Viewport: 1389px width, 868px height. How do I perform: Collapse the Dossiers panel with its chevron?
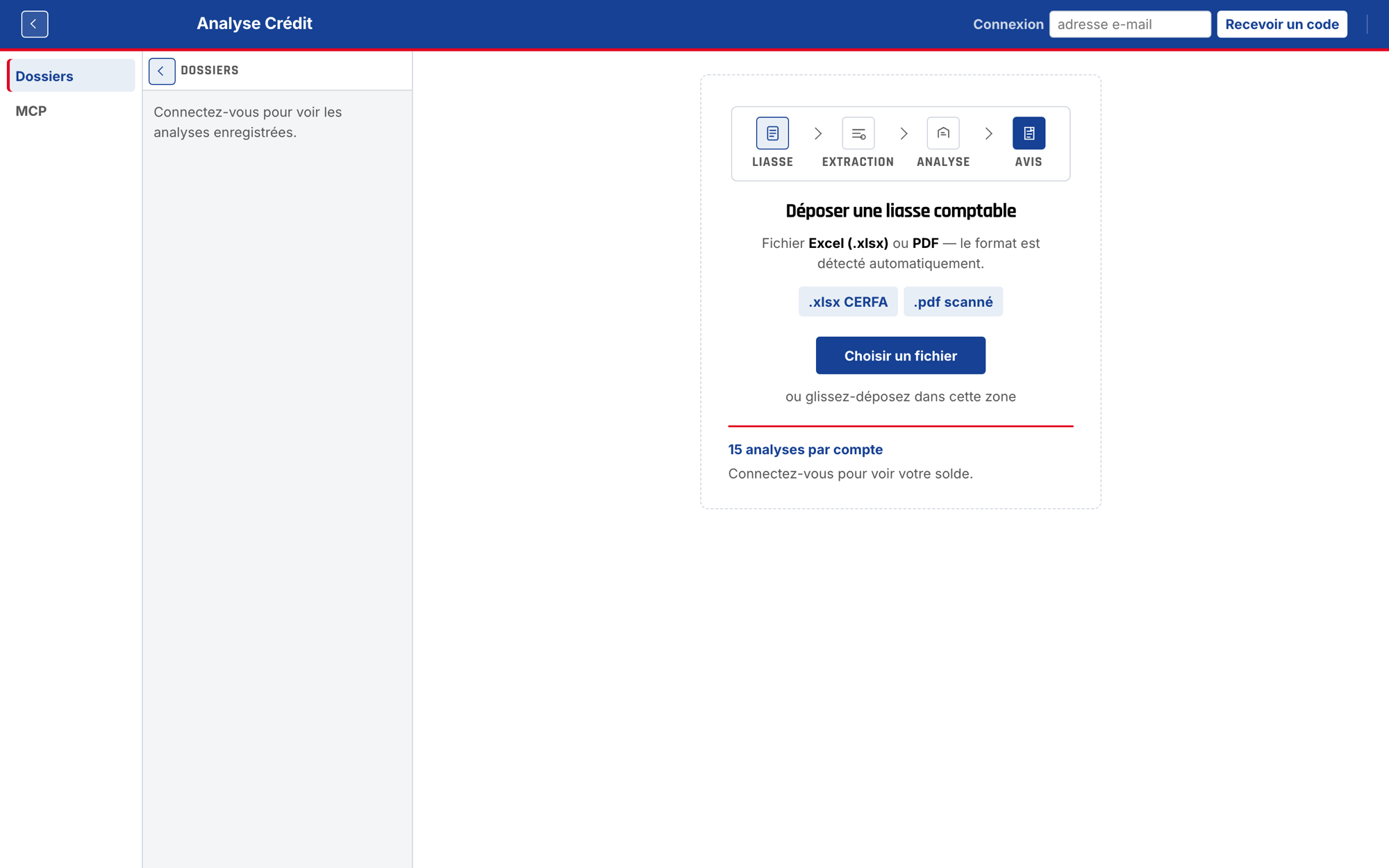click(161, 71)
